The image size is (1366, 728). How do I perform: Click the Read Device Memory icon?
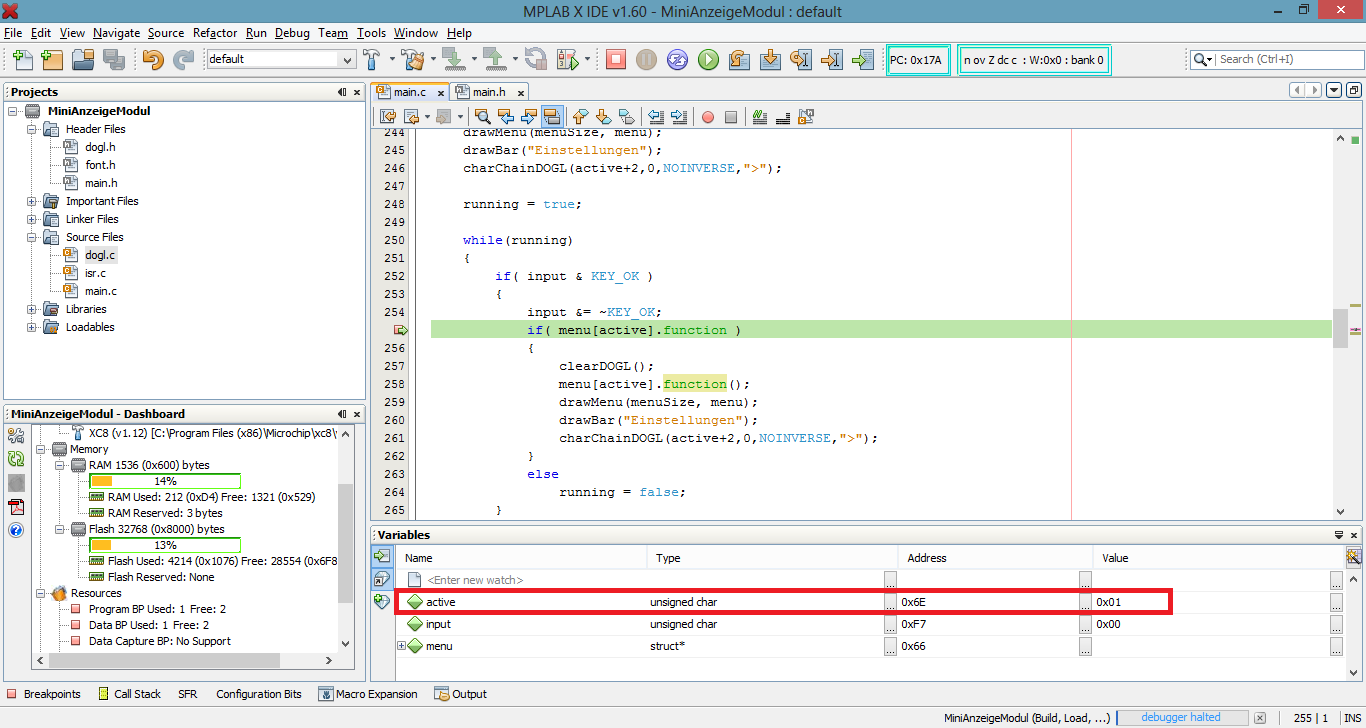(494, 59)
